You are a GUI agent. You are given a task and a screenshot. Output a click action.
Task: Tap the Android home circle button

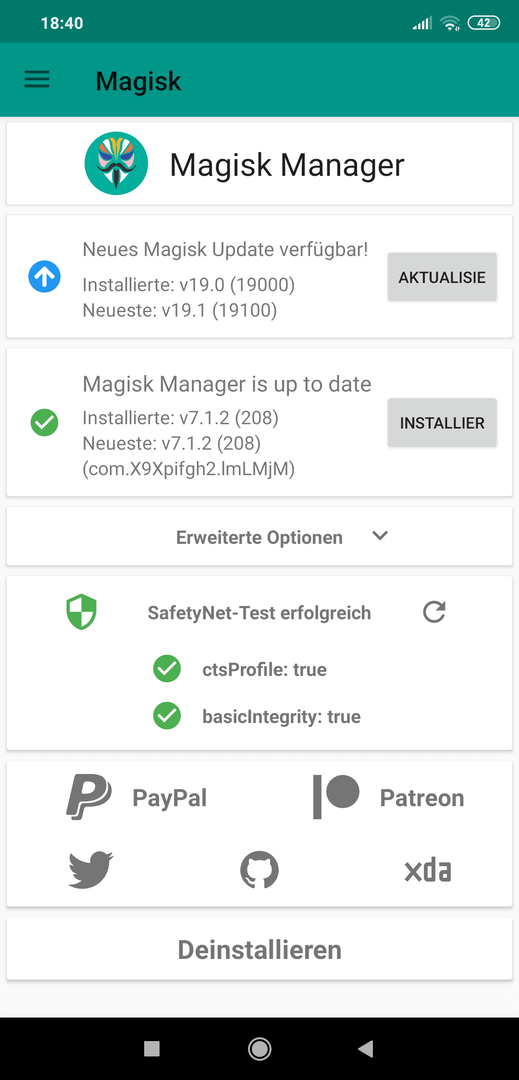pyautogui.click(x=260, y=1049)
